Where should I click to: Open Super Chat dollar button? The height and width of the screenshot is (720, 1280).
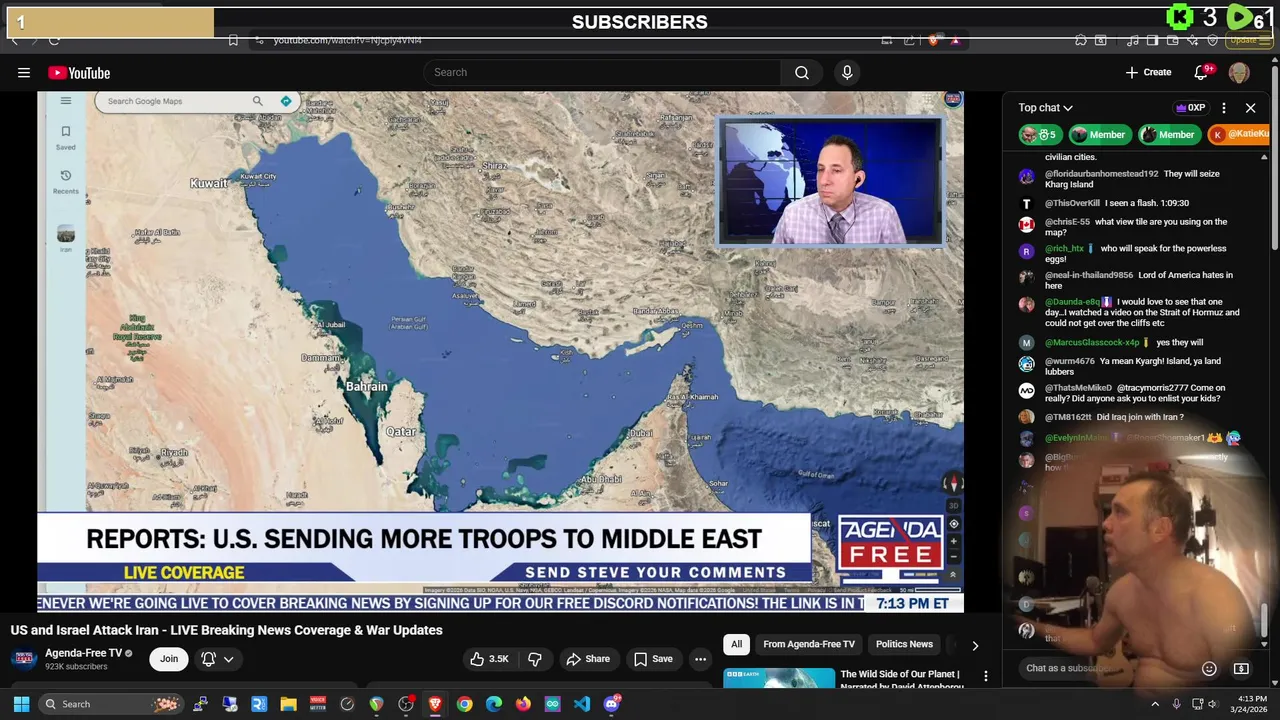click(x=1241, y=668)
